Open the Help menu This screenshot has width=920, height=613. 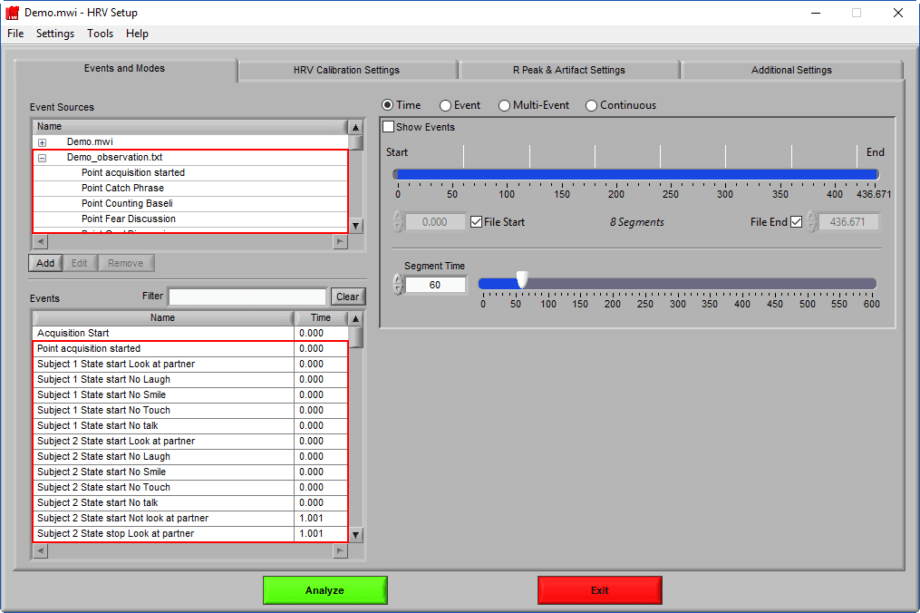(x=137, y=33)
